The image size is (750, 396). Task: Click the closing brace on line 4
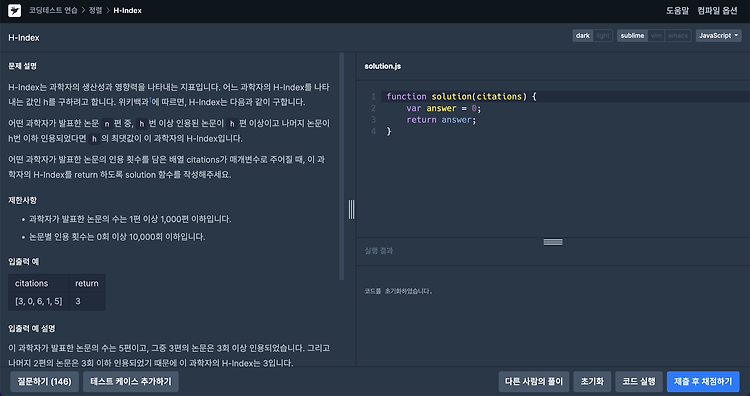389,132
